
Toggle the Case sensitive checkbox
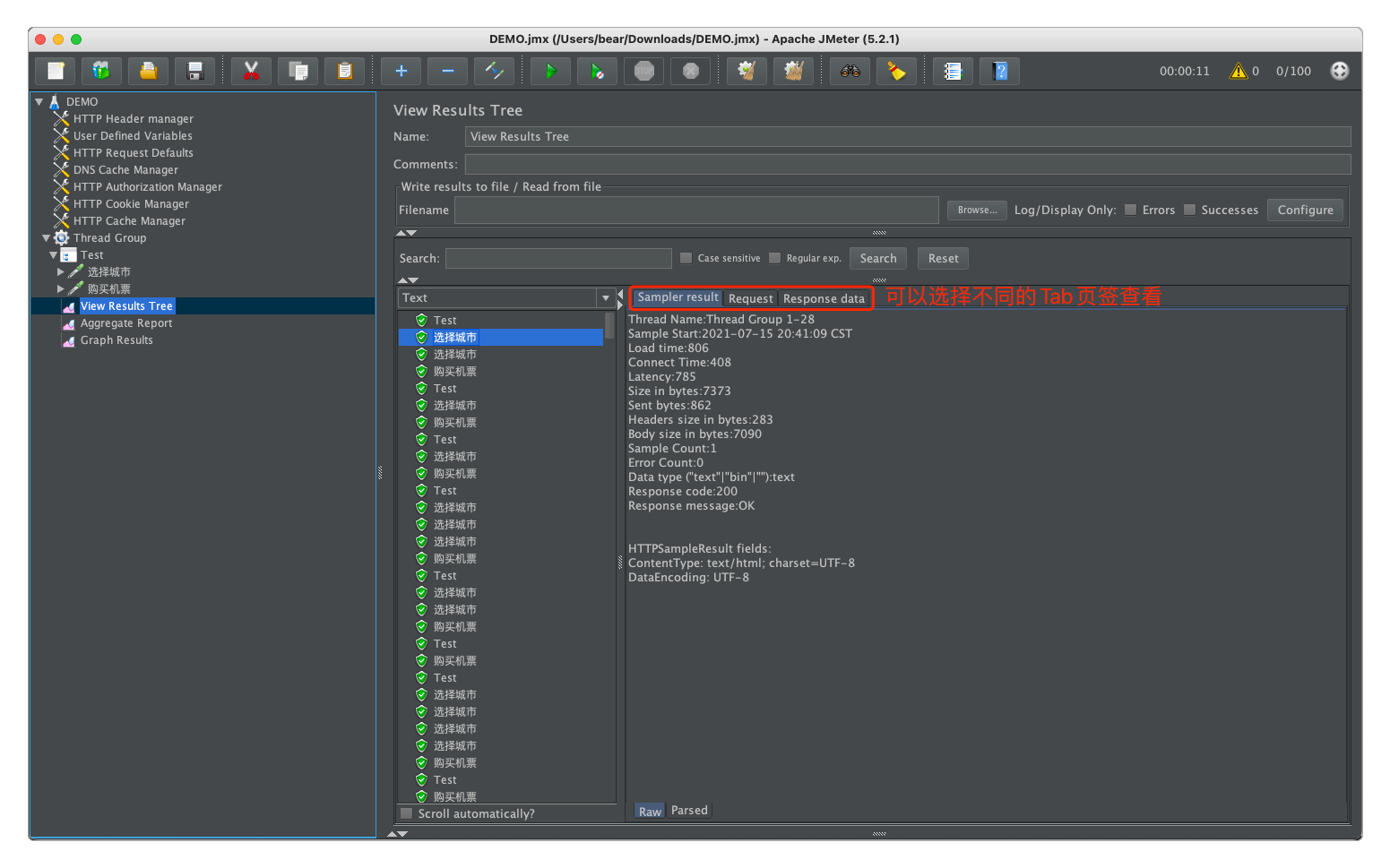[686, 258]
